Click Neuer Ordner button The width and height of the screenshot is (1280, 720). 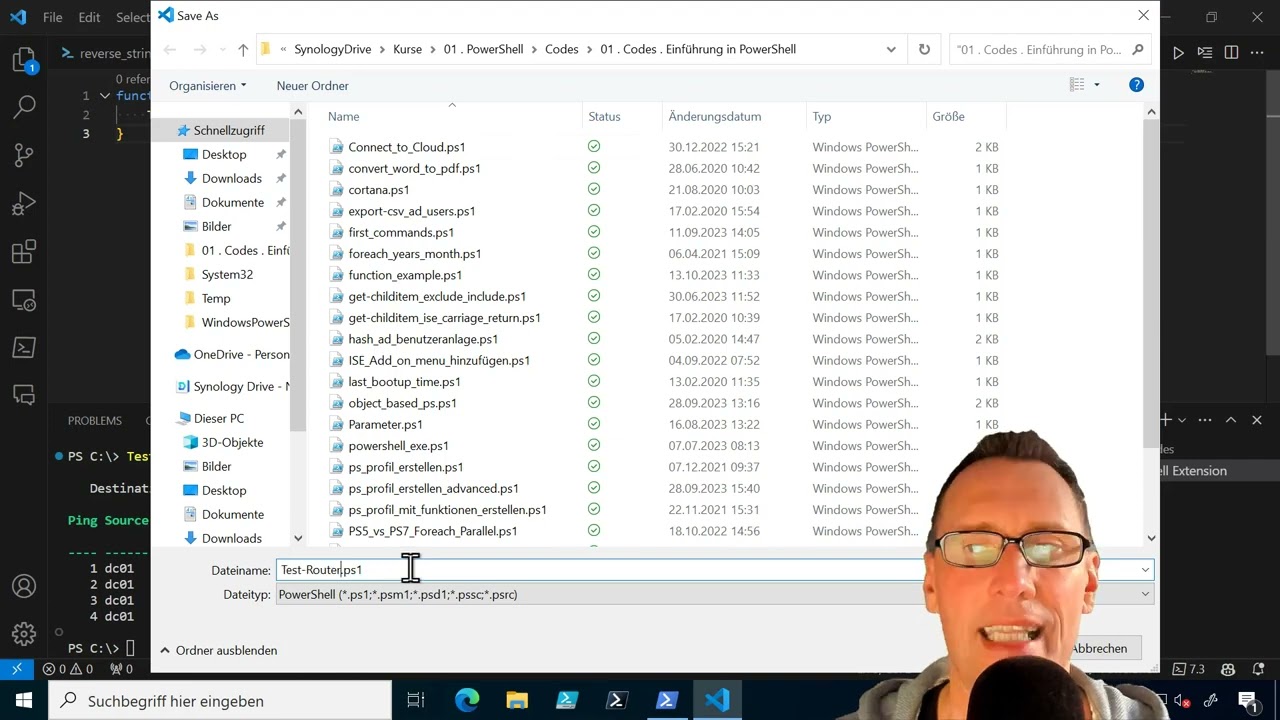point(313,86)
